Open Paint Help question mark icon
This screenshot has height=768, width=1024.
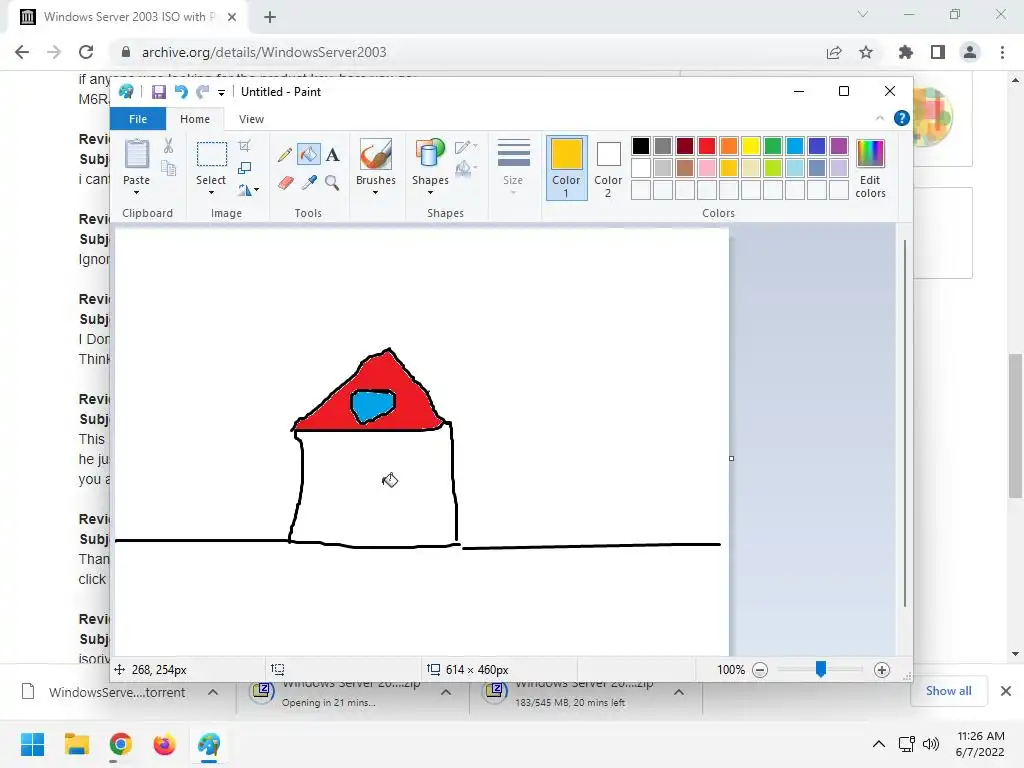[x=902, y=118]
